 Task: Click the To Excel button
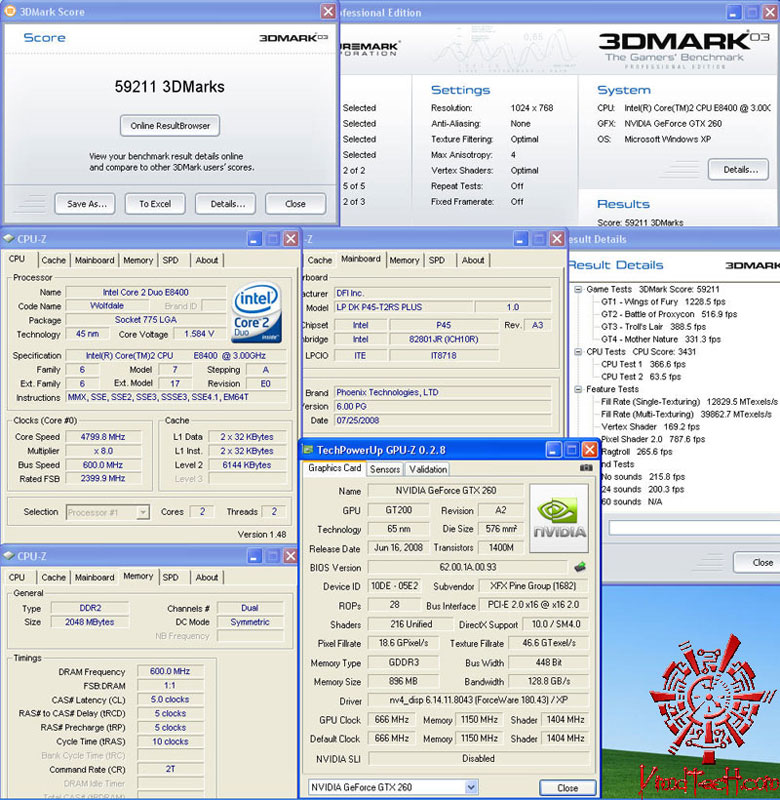[155, 204]
